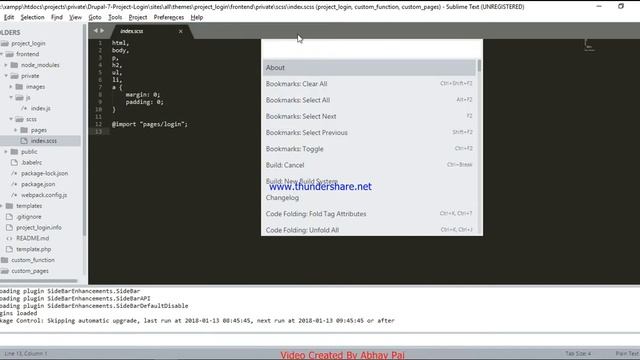Open .babelrc file
Image resolution: width=640 pixels, height=360 pixels.
pyautogui.click(x=31, y=162)
